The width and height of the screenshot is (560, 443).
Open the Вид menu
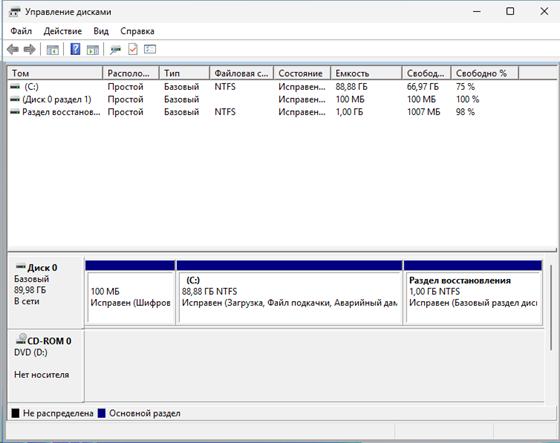click(101, 31)
